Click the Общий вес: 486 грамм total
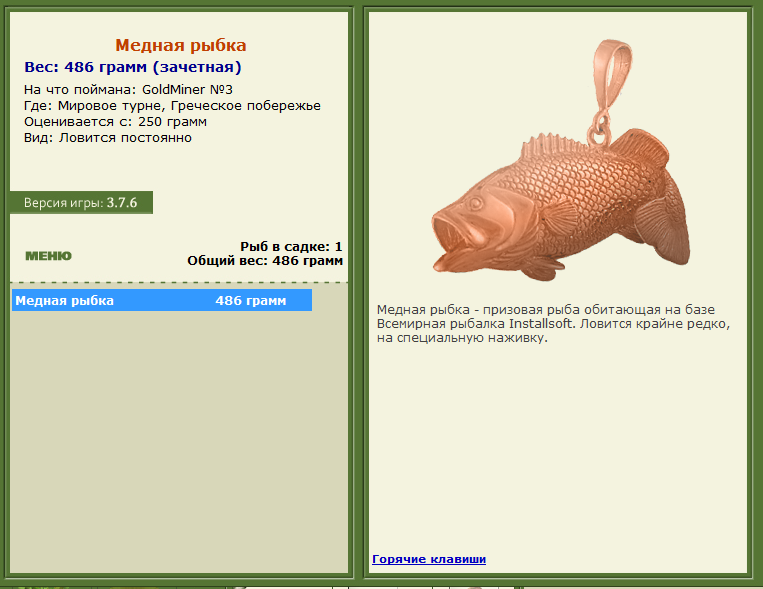This screenshot has height=589, width=763. [x=265, y=261]
